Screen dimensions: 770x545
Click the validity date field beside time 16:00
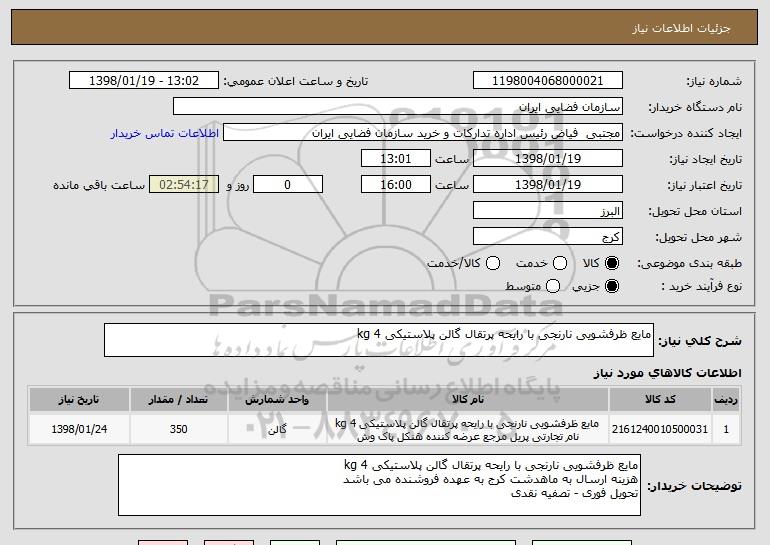(548, 185)
